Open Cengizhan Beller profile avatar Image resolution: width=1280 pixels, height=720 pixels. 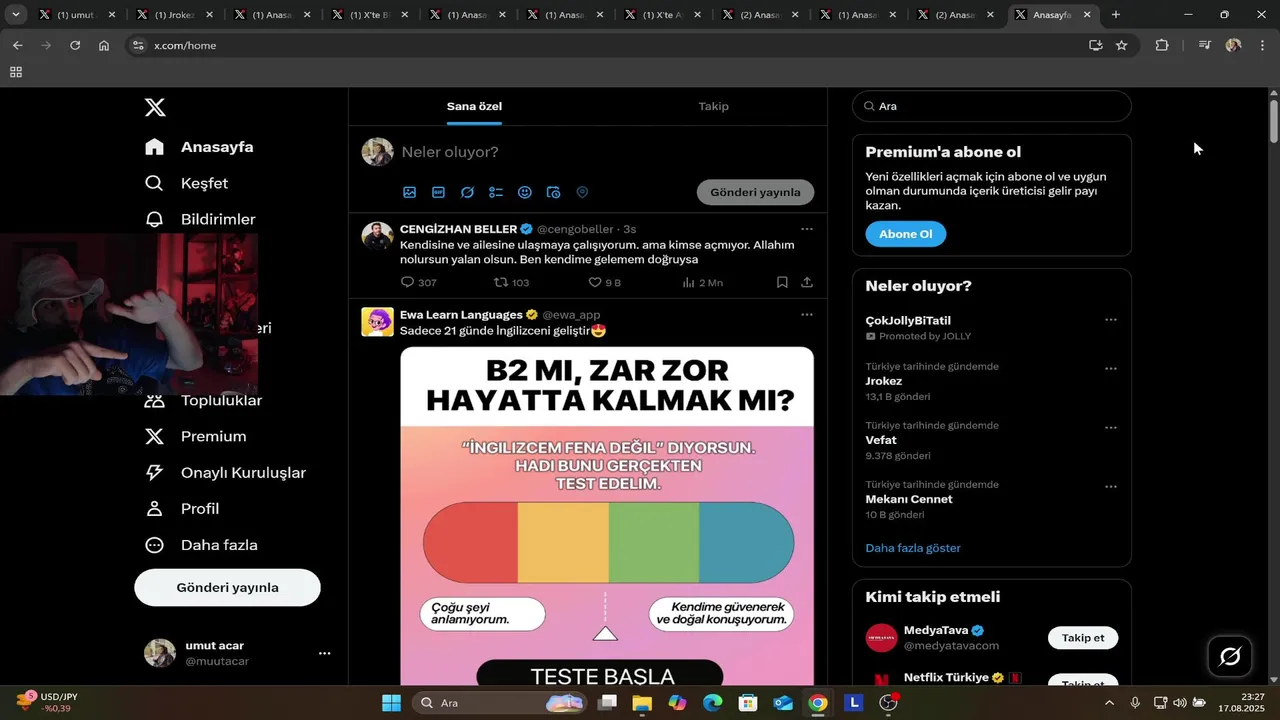[x=377, y=237]
